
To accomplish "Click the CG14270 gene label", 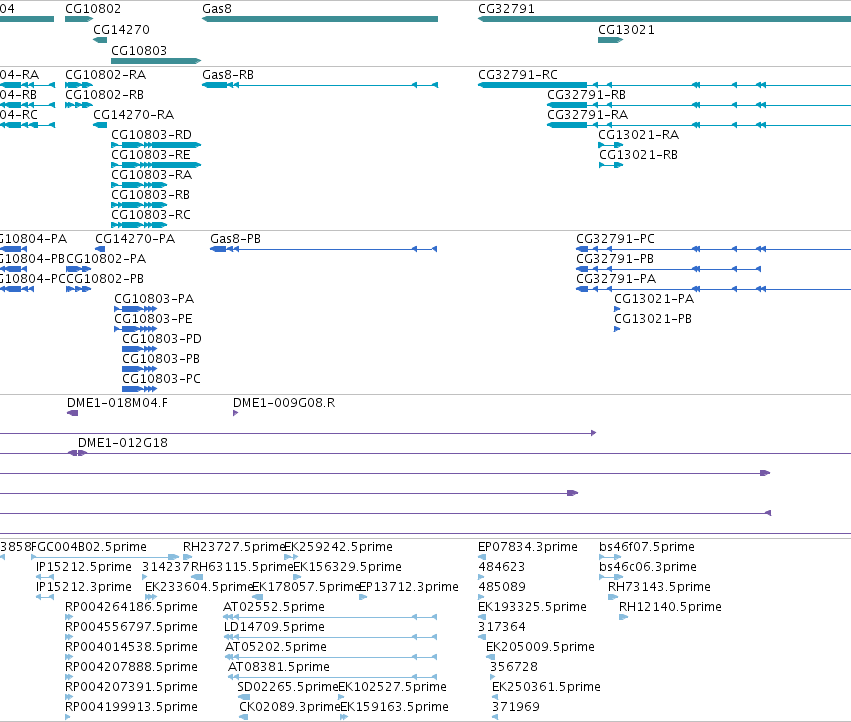I will coord(121,29).
